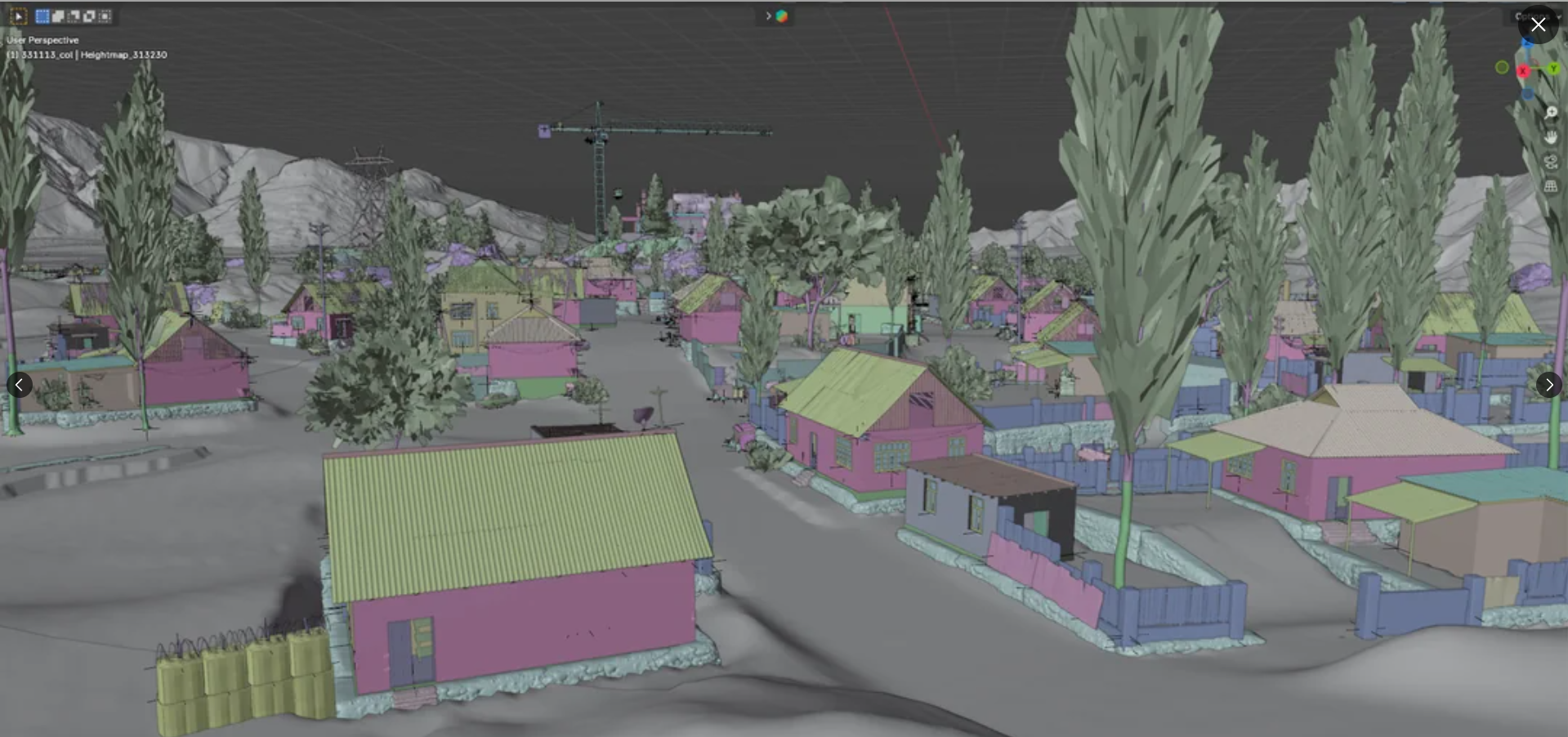
Task: Choose the Intersect Selection mode icon
Action: (x=105, y=16)
